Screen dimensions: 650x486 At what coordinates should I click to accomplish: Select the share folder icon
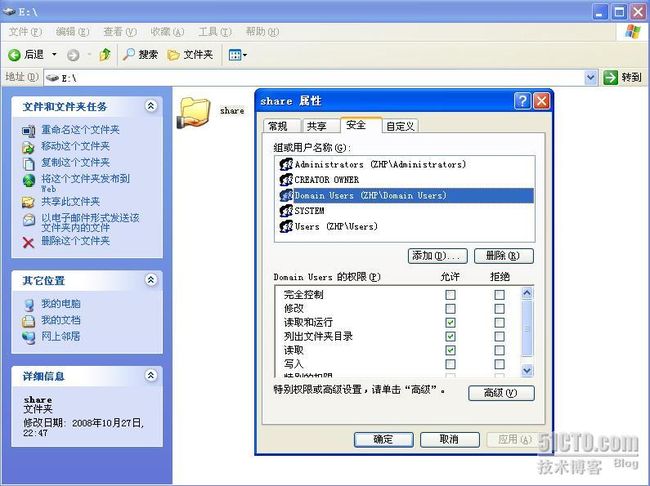193,113
